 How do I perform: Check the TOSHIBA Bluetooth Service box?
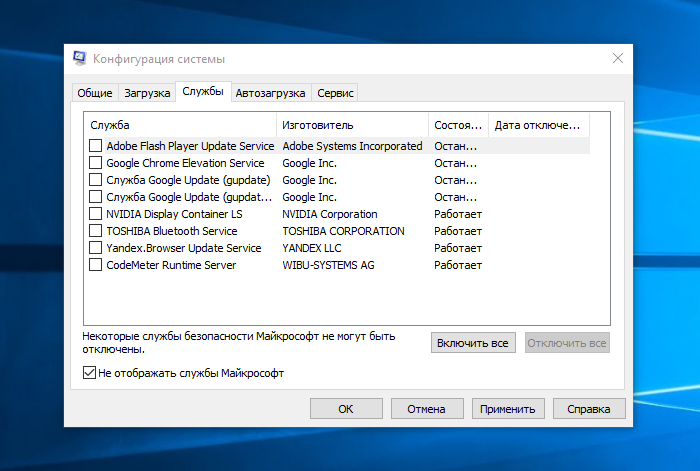tap(95, 230)
